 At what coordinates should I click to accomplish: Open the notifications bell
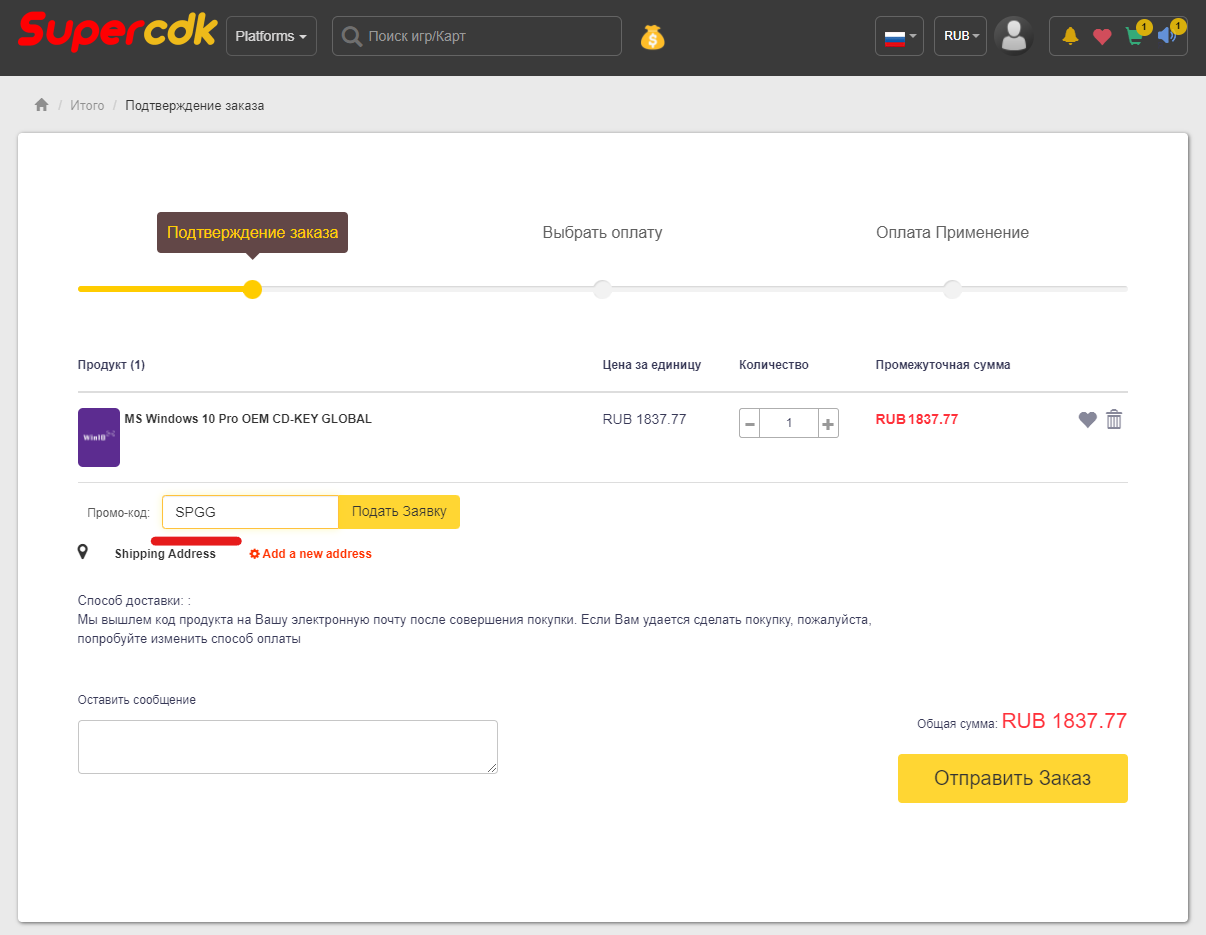point(1071,36)
